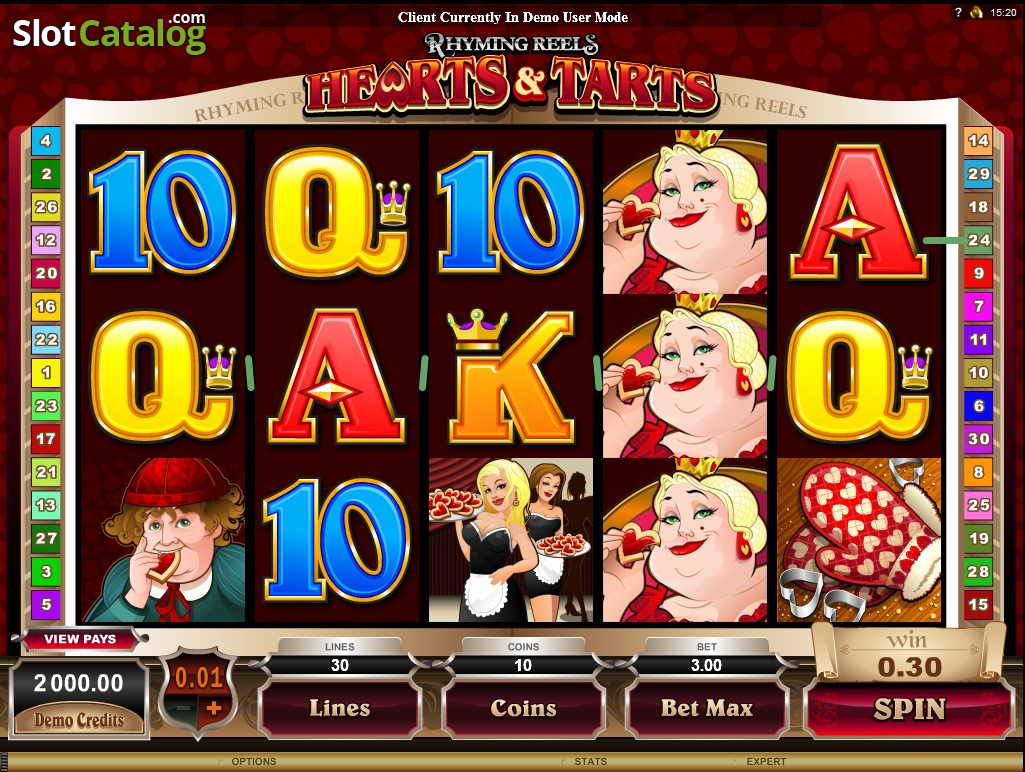
Task: Click the help question mark icon
Action: pyautogui.click(x=958, y=12)
